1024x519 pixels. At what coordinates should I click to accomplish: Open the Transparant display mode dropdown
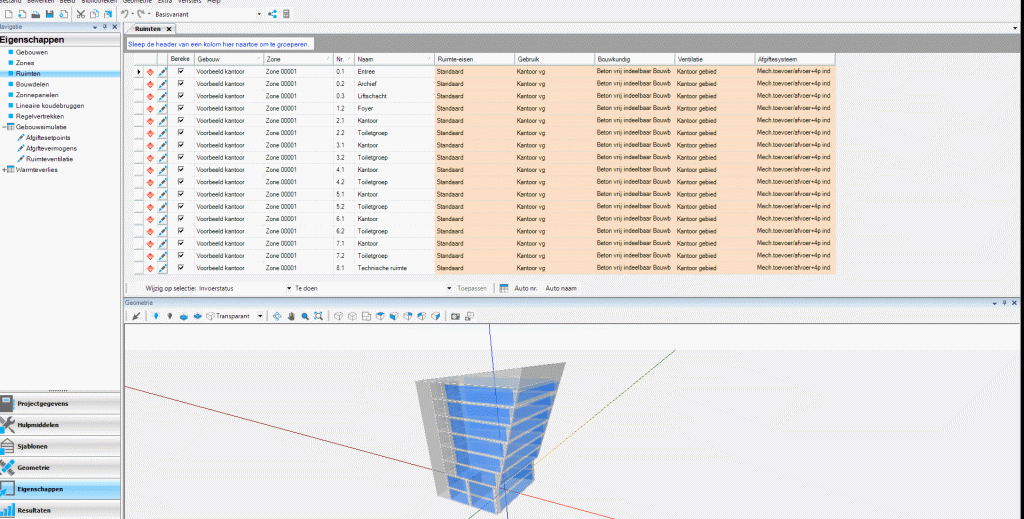260,316
